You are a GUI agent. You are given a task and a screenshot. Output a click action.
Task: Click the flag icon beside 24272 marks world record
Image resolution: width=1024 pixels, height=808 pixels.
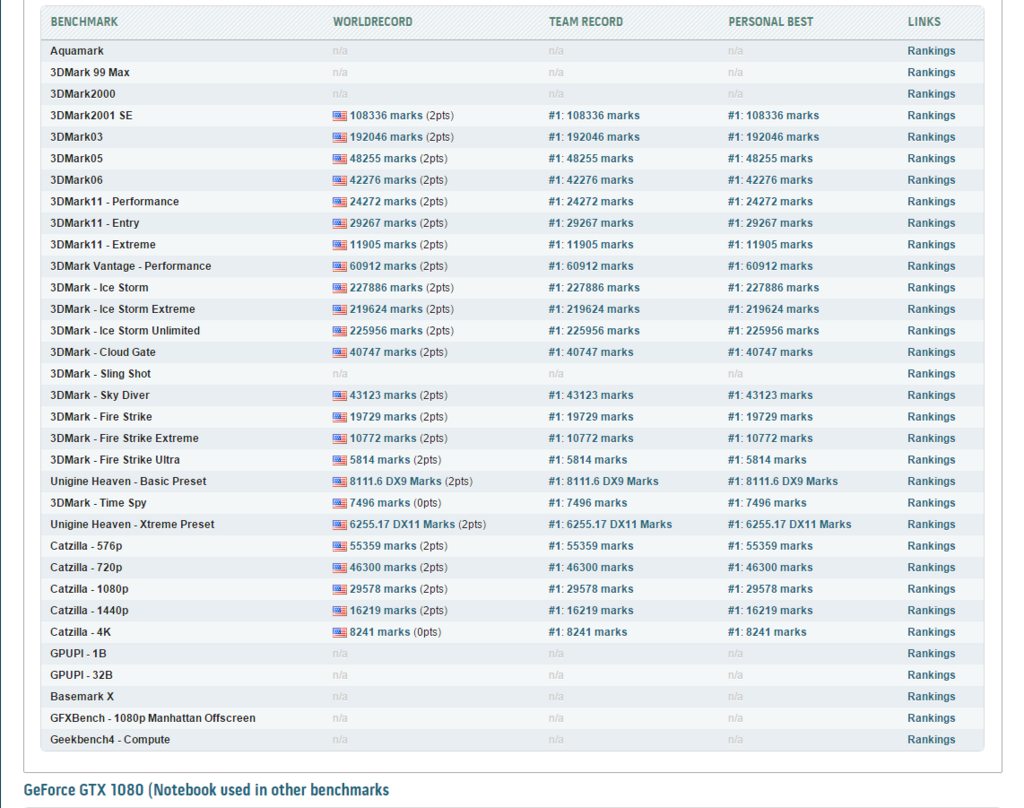[x=340, y=202]
